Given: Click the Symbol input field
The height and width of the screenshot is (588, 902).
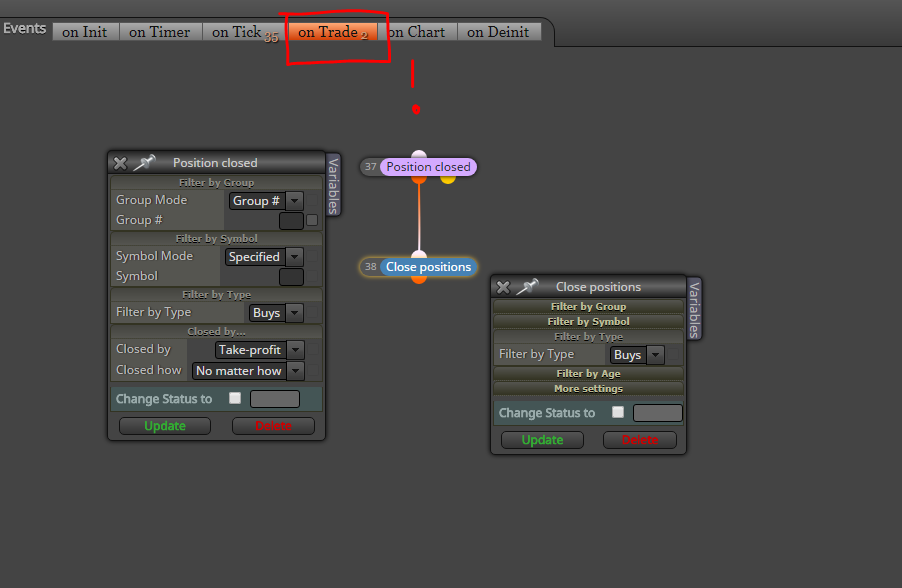Looking at the screenshot, I should [x=291, y=277].
